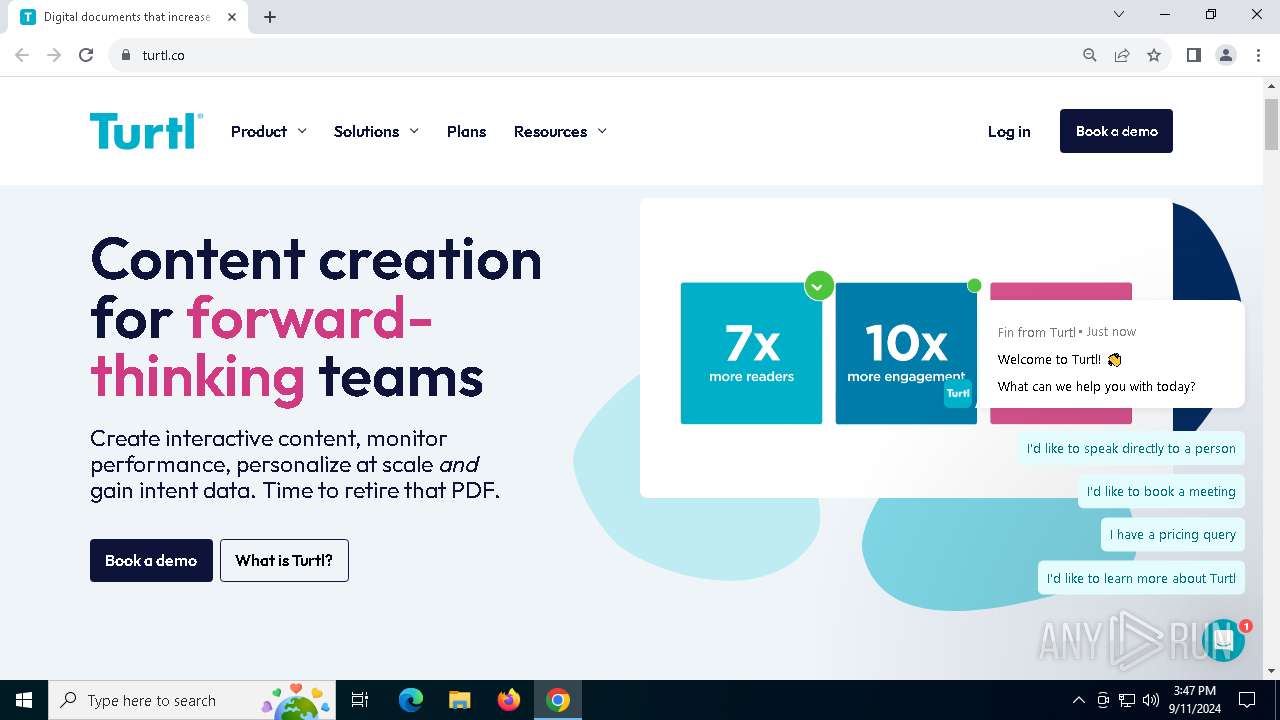This screenshot has height=720, width=1280.
Task: Open the Chrome profile avatar
Action: pyautogui.click(x=1225, y=55)
